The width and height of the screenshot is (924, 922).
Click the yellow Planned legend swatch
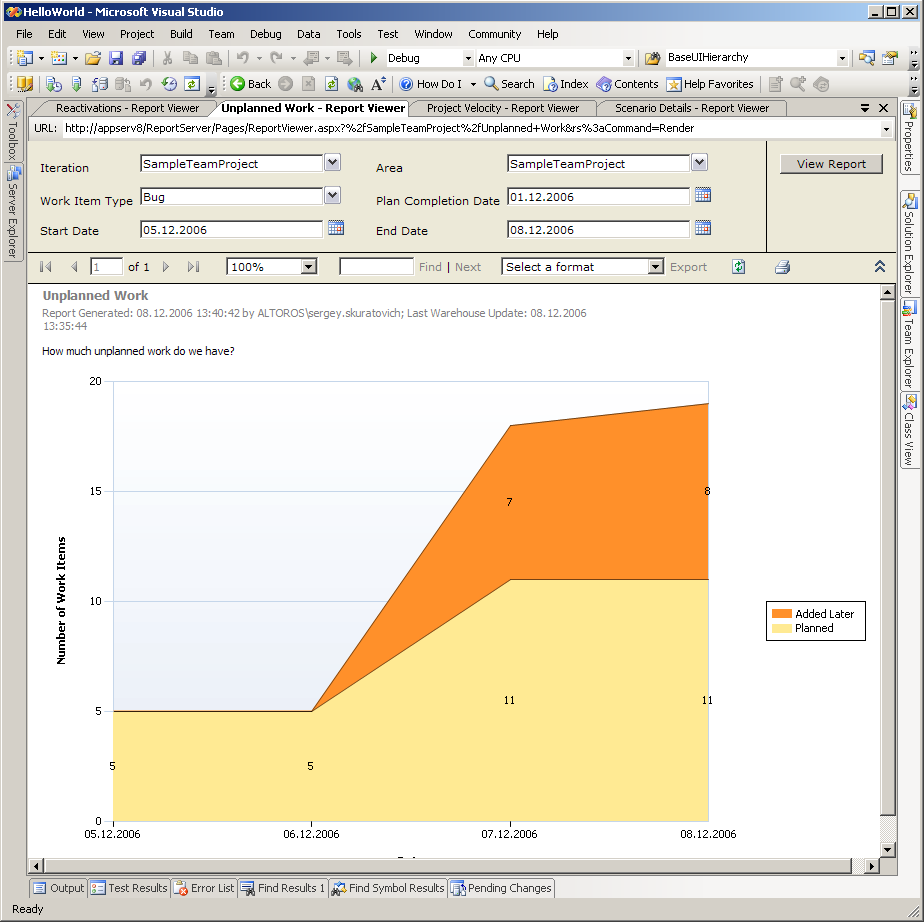[781, 628]
